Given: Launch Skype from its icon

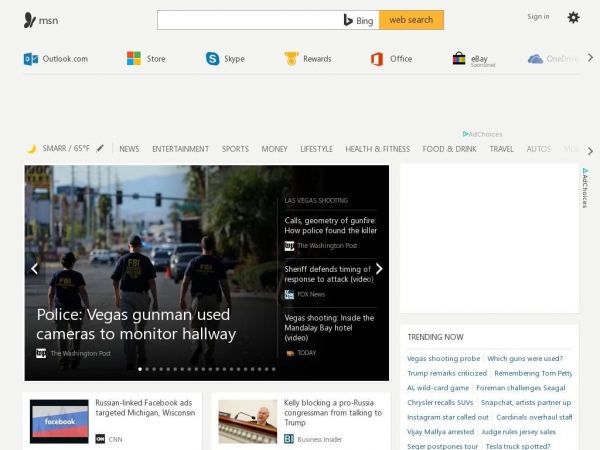Looking at the screenshot, I should (x=212, y=59).
